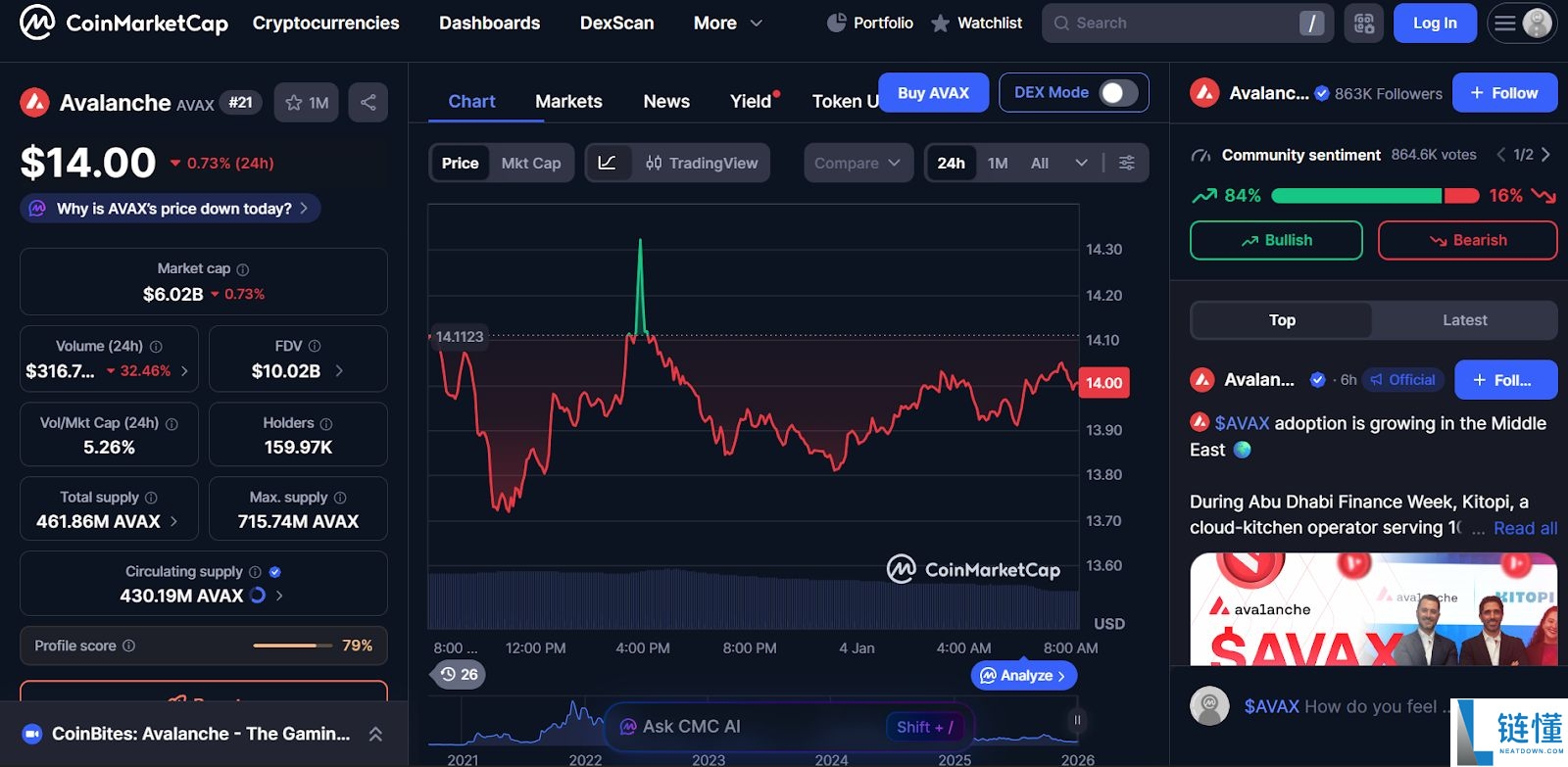Set chart range to All

[x=1040, y=164]
